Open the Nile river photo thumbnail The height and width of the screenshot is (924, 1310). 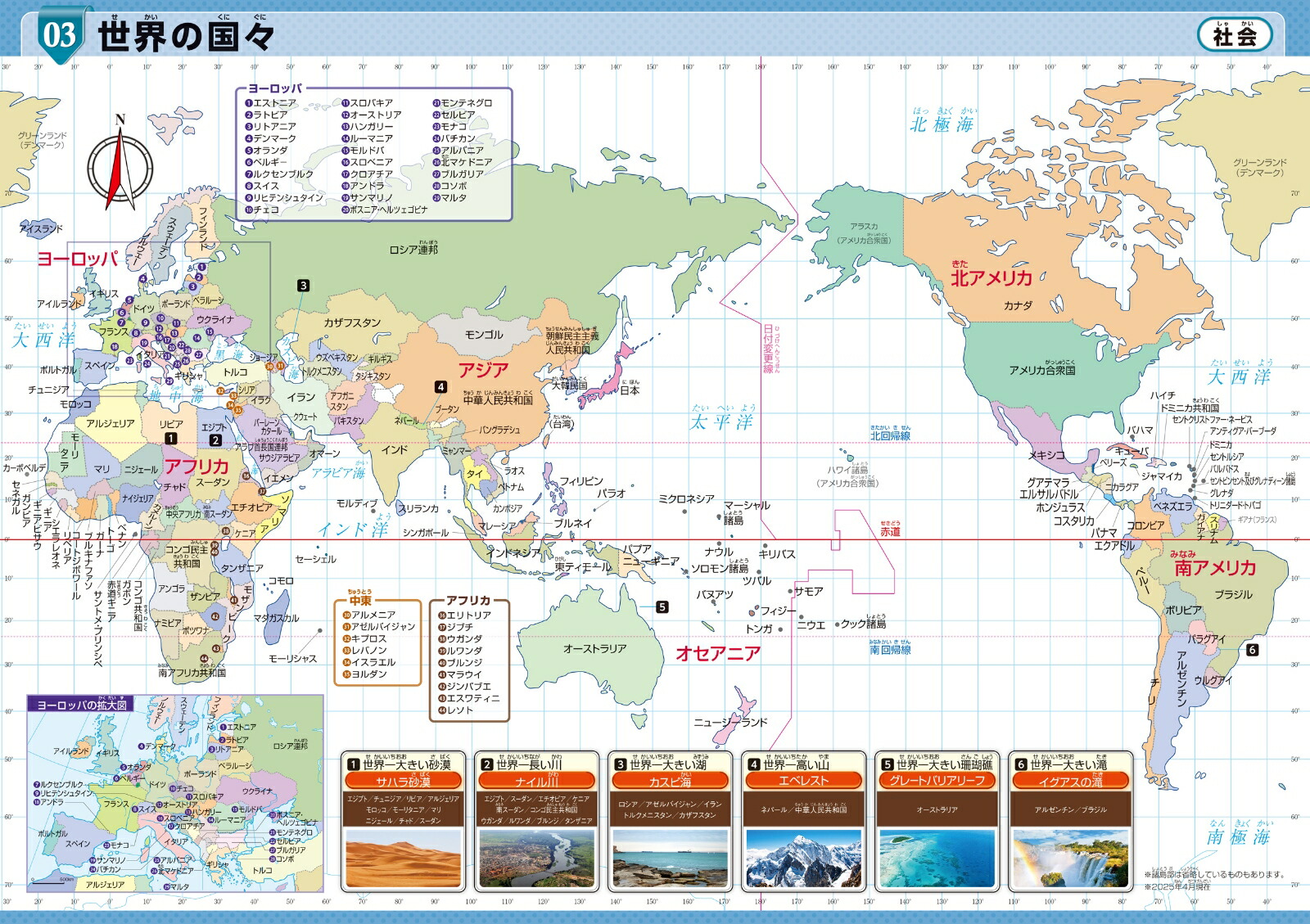click(536, 859)
